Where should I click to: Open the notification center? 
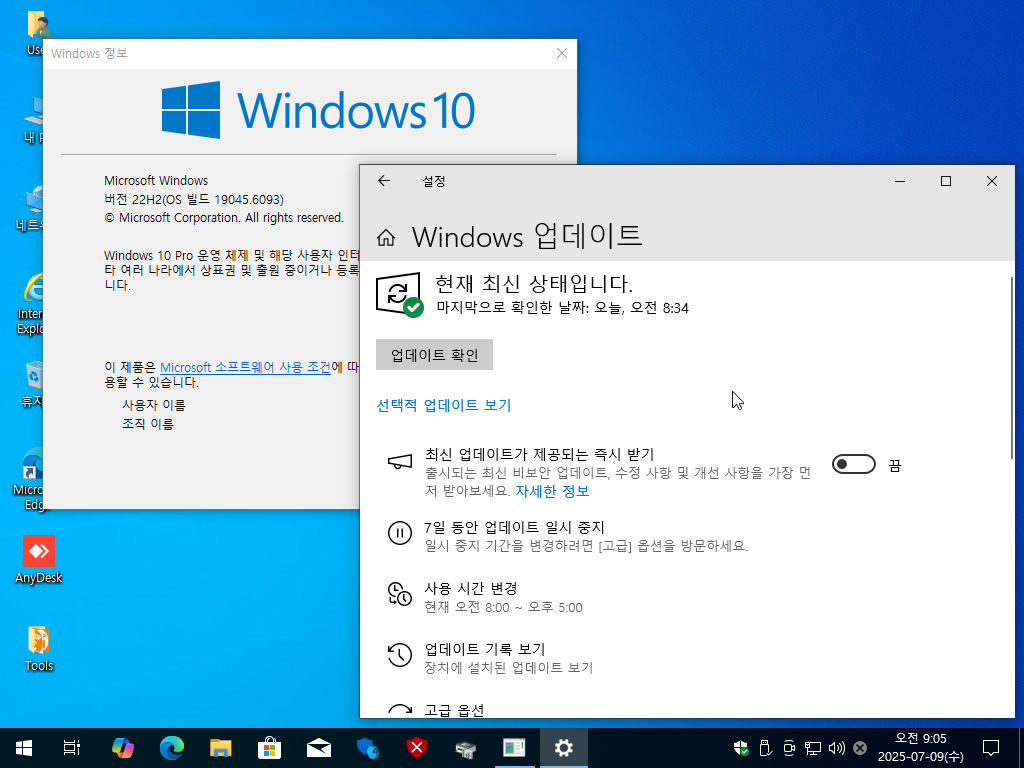(x=991, y=748)
